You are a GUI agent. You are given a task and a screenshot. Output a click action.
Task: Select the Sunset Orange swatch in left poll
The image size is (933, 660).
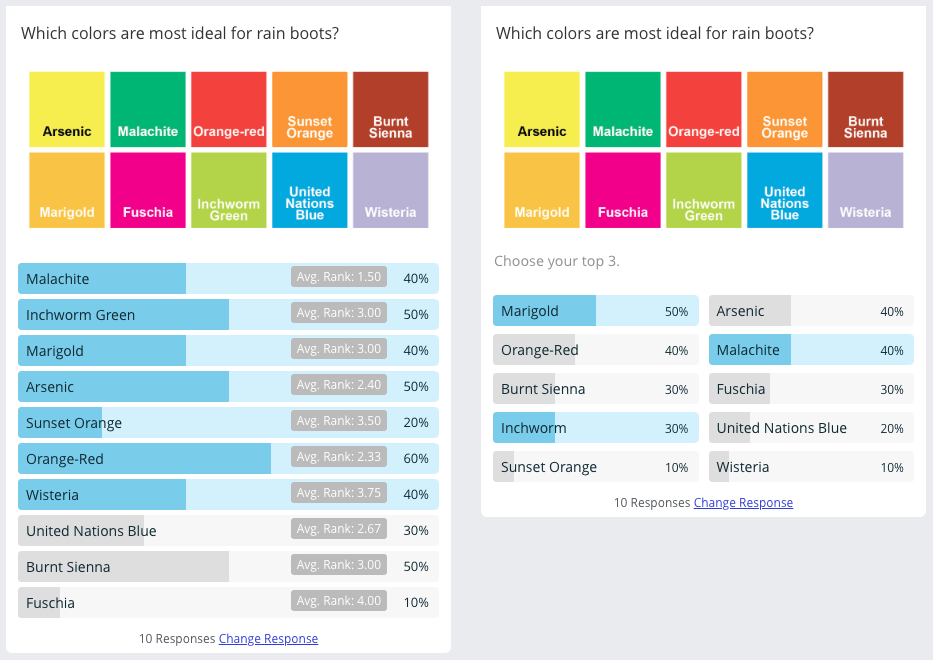click(309, 109)
